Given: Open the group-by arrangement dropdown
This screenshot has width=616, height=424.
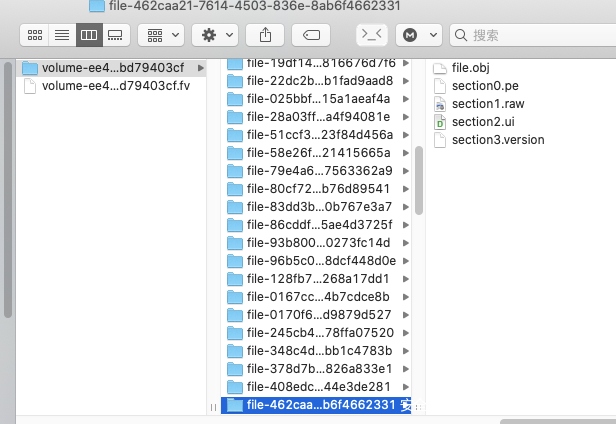Looking at the screenshot, I should point(164,35).
